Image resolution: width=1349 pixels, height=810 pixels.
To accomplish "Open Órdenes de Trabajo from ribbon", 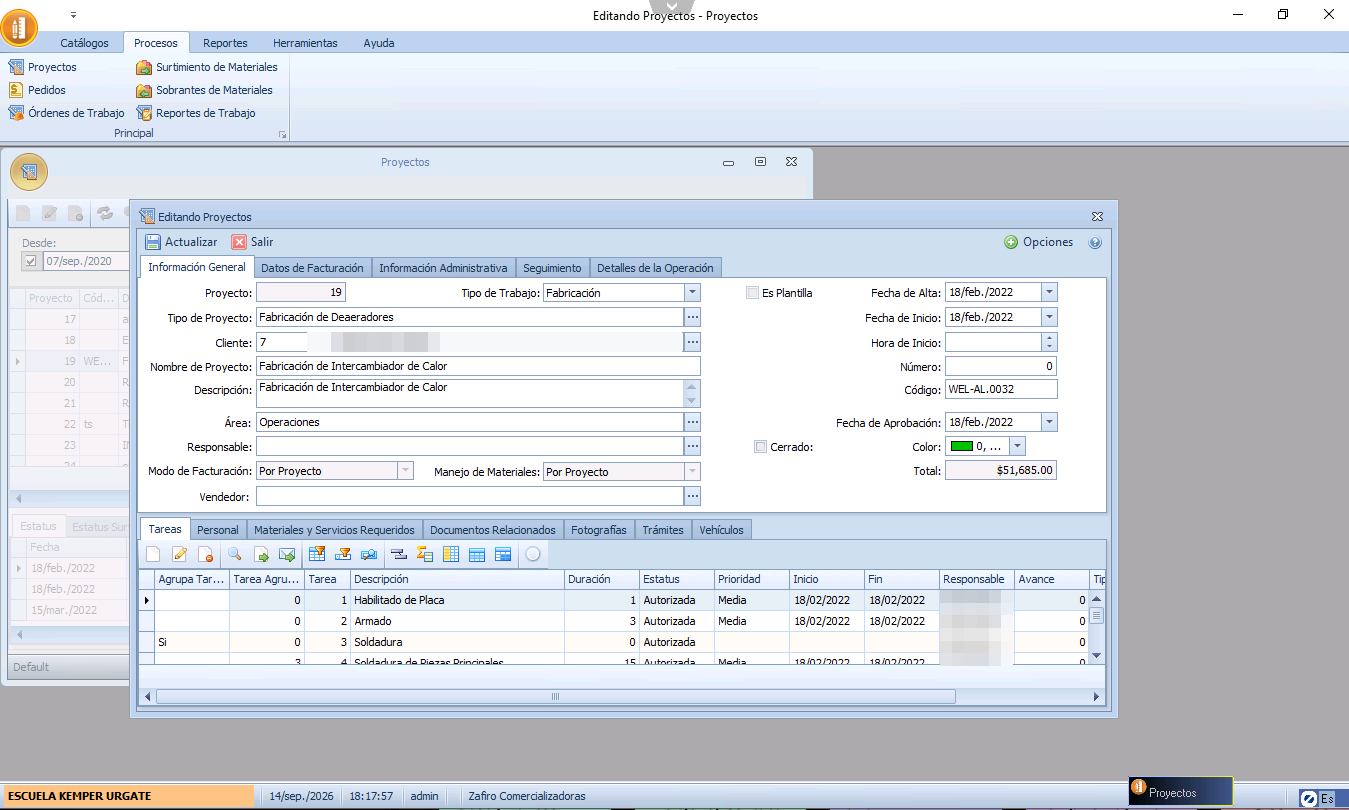I will [67, 113].
